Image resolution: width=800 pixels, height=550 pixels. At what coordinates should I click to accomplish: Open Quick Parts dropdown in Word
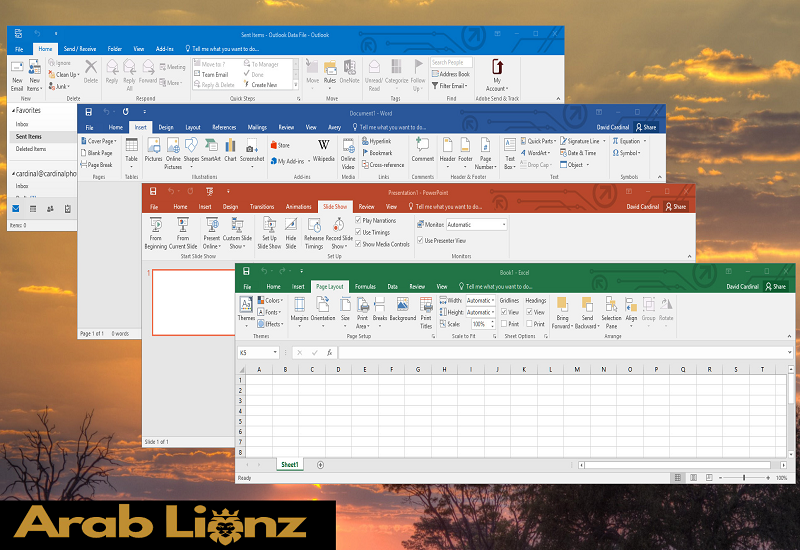point(538,141)
